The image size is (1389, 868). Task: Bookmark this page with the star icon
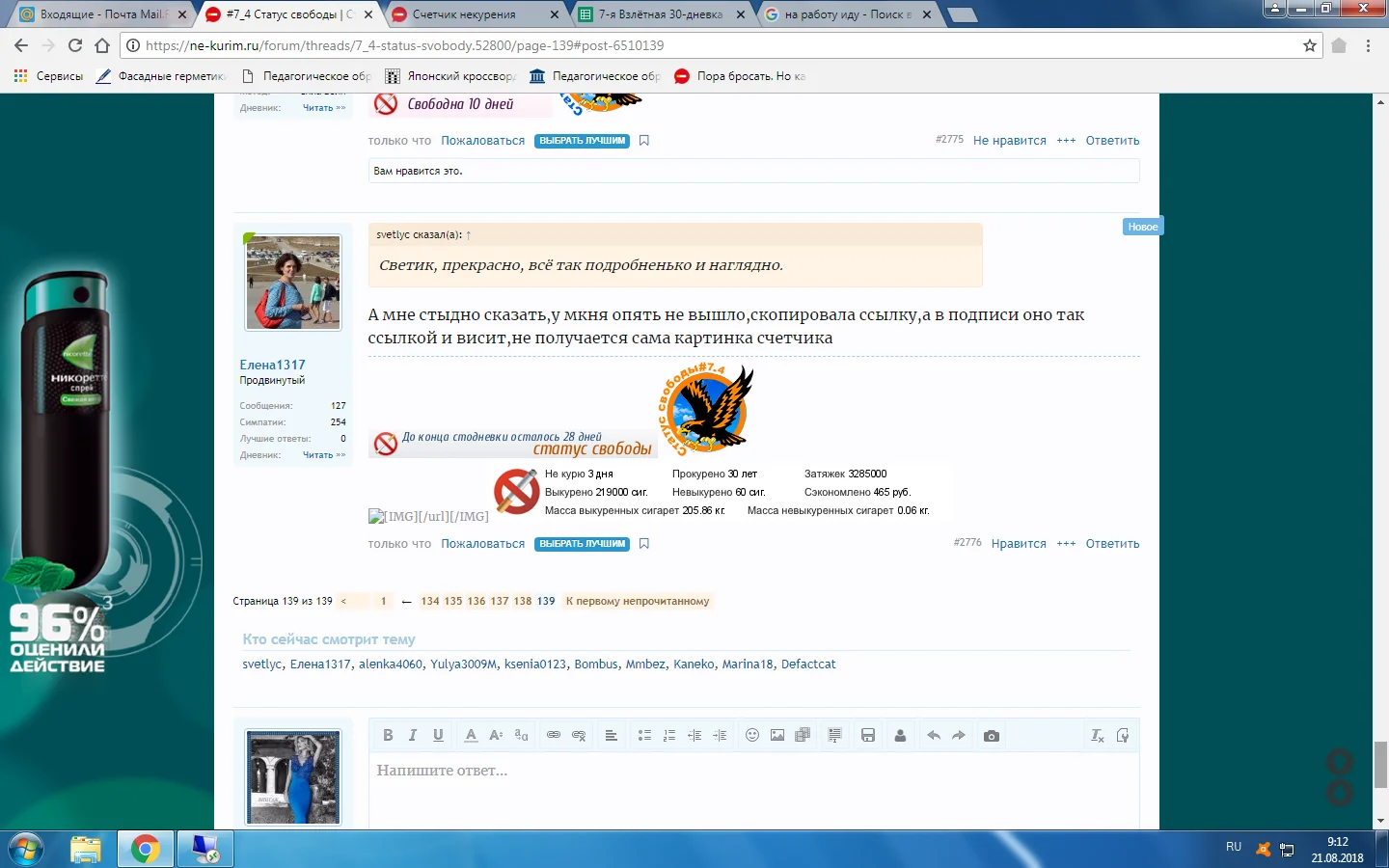(x=1310, y=45)
